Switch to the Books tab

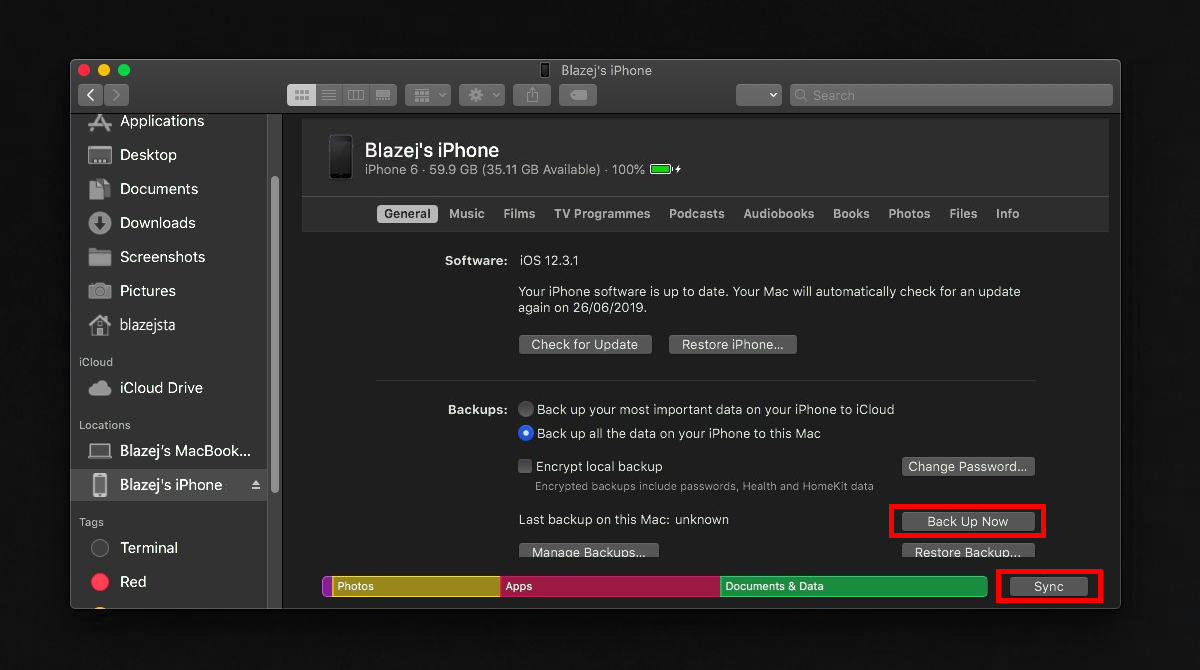click(851, 214)
